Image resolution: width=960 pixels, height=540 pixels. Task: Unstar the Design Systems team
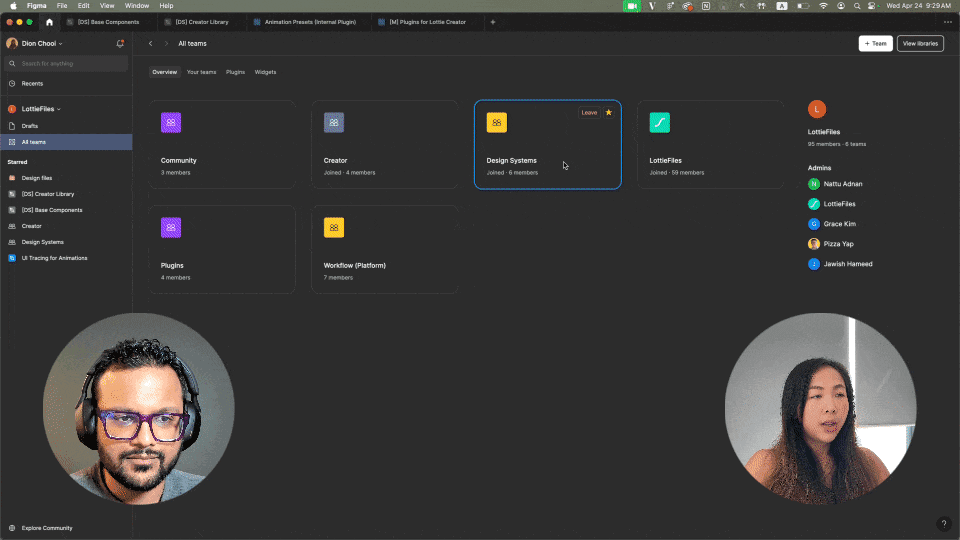point(609,113)
